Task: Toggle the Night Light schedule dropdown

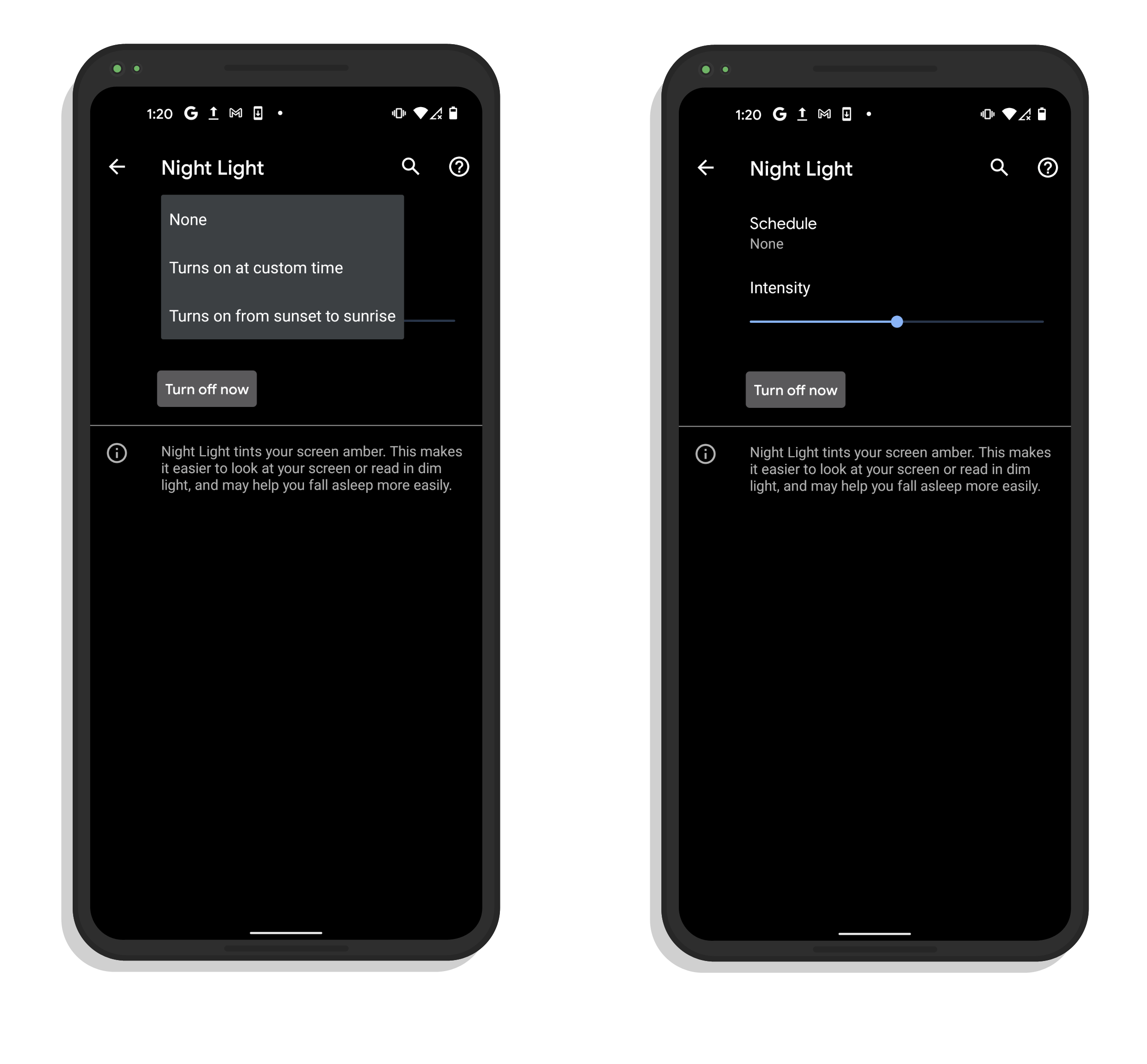Action: [795, 232]
